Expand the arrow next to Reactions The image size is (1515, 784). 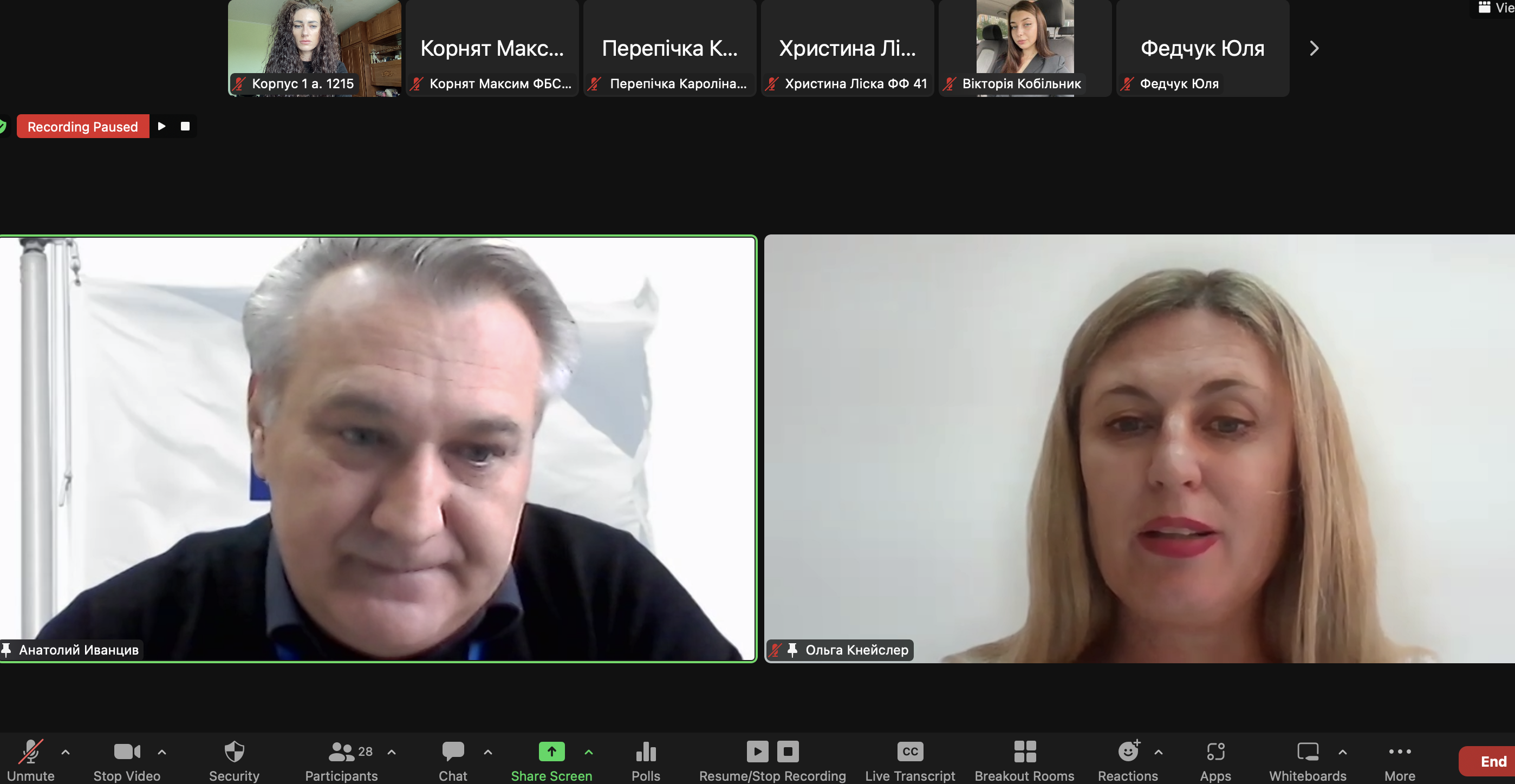pos(1159,752)
